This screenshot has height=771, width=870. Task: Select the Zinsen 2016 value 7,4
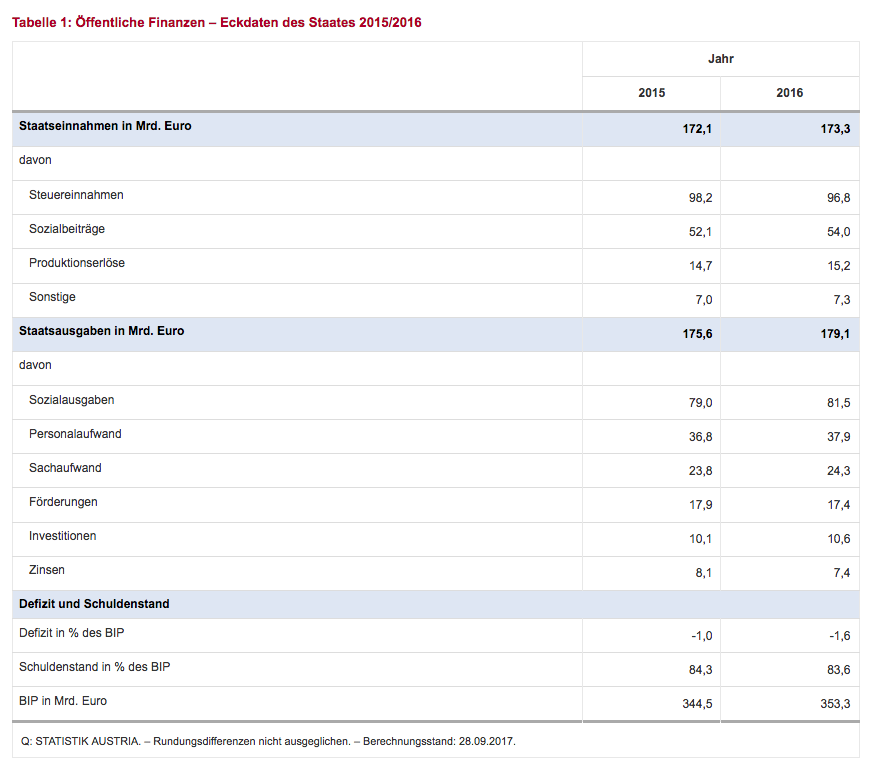coord(842,573)
